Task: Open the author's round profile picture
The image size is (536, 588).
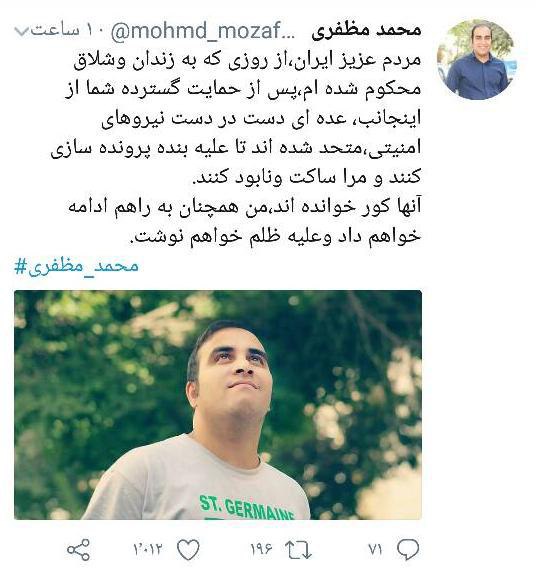Action: 477,59
